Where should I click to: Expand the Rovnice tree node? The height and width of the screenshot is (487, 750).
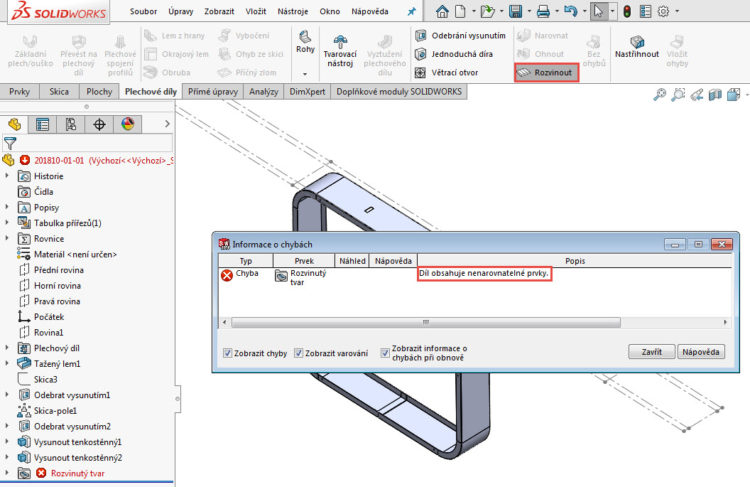[7, 238]
